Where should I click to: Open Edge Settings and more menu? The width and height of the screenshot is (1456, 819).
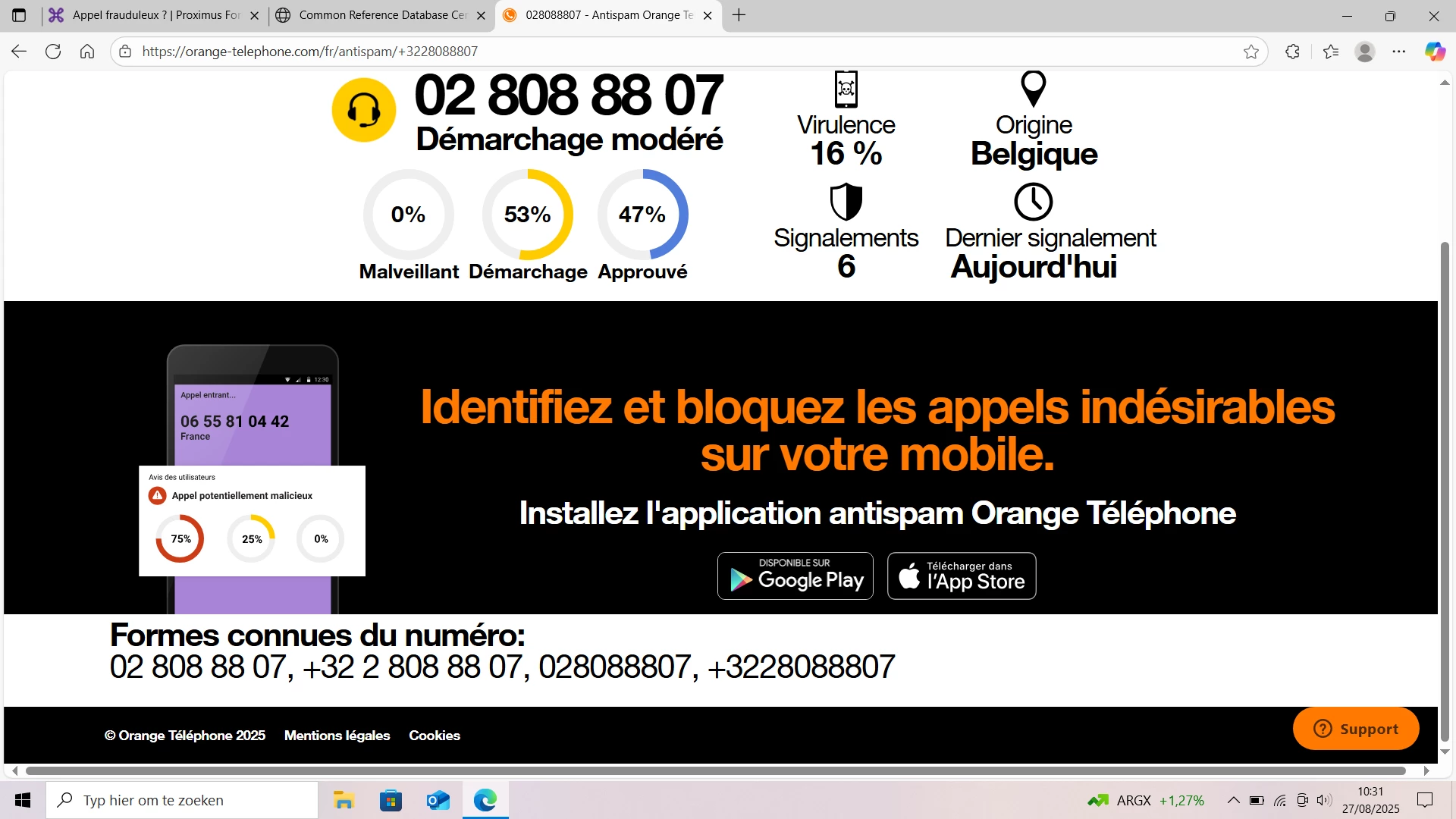1399,52
